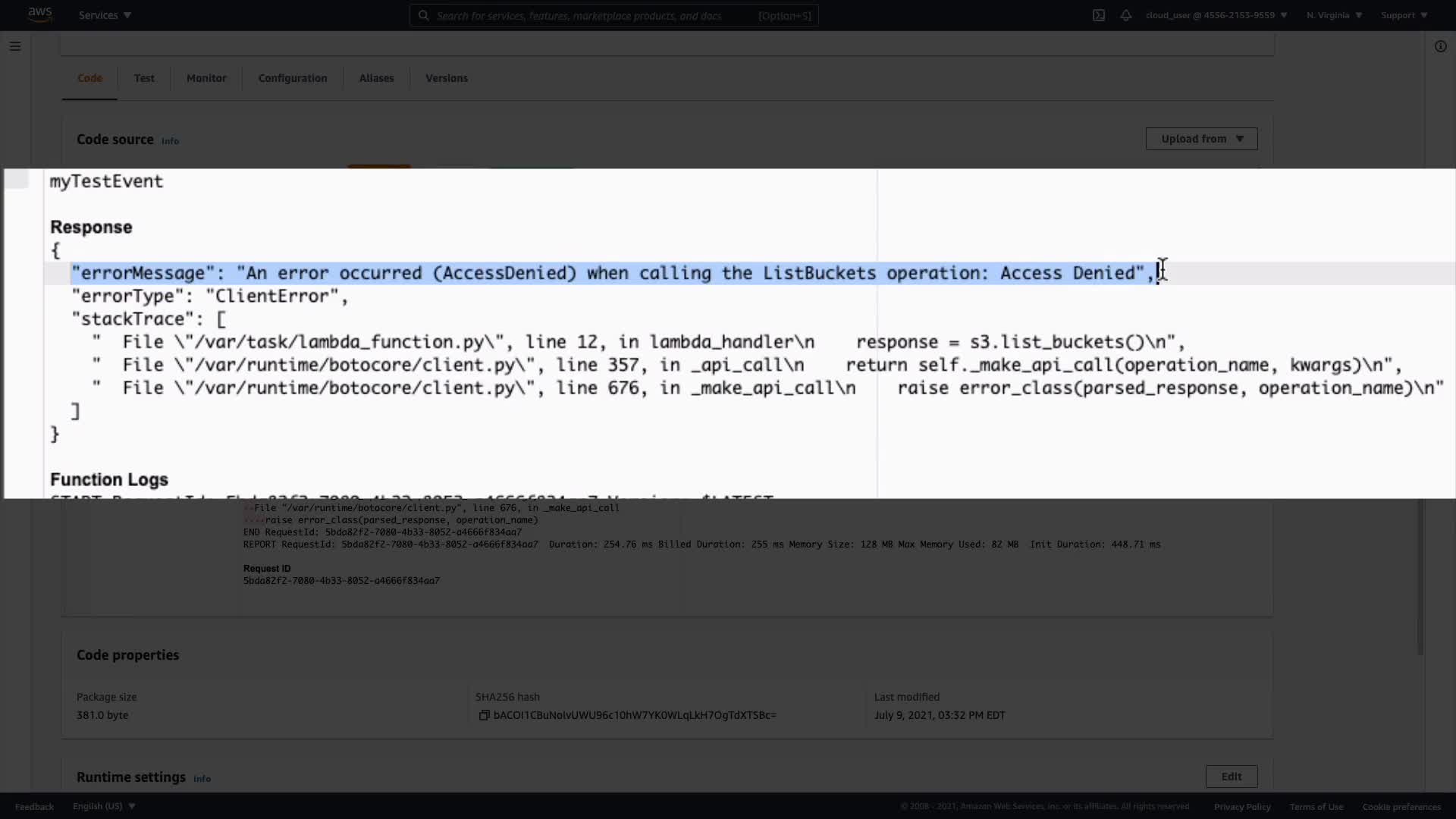Expand the Services dropdown menu
The width and height of the screenshot is (1456, 819).
pos(105,15)
